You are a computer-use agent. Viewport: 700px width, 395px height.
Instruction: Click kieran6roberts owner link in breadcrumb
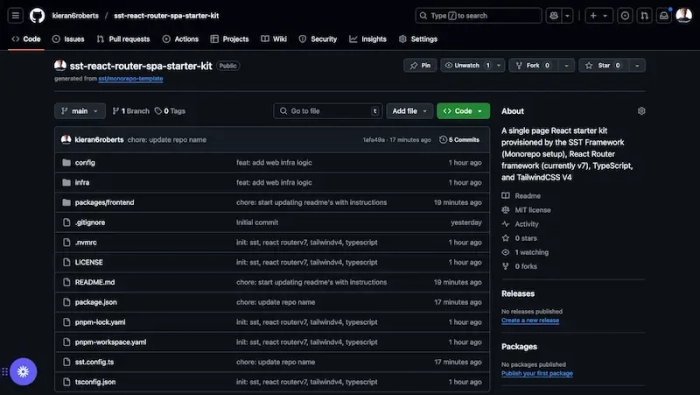point(75,16)
